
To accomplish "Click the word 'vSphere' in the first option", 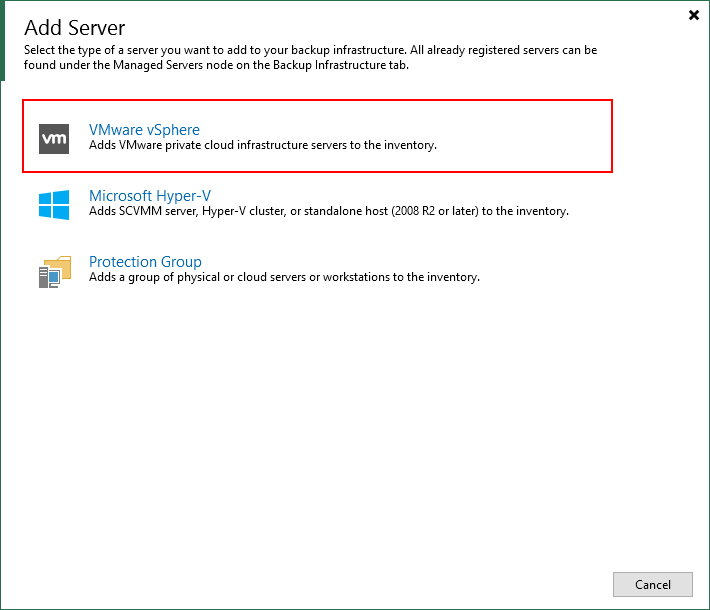I will 173,130.
